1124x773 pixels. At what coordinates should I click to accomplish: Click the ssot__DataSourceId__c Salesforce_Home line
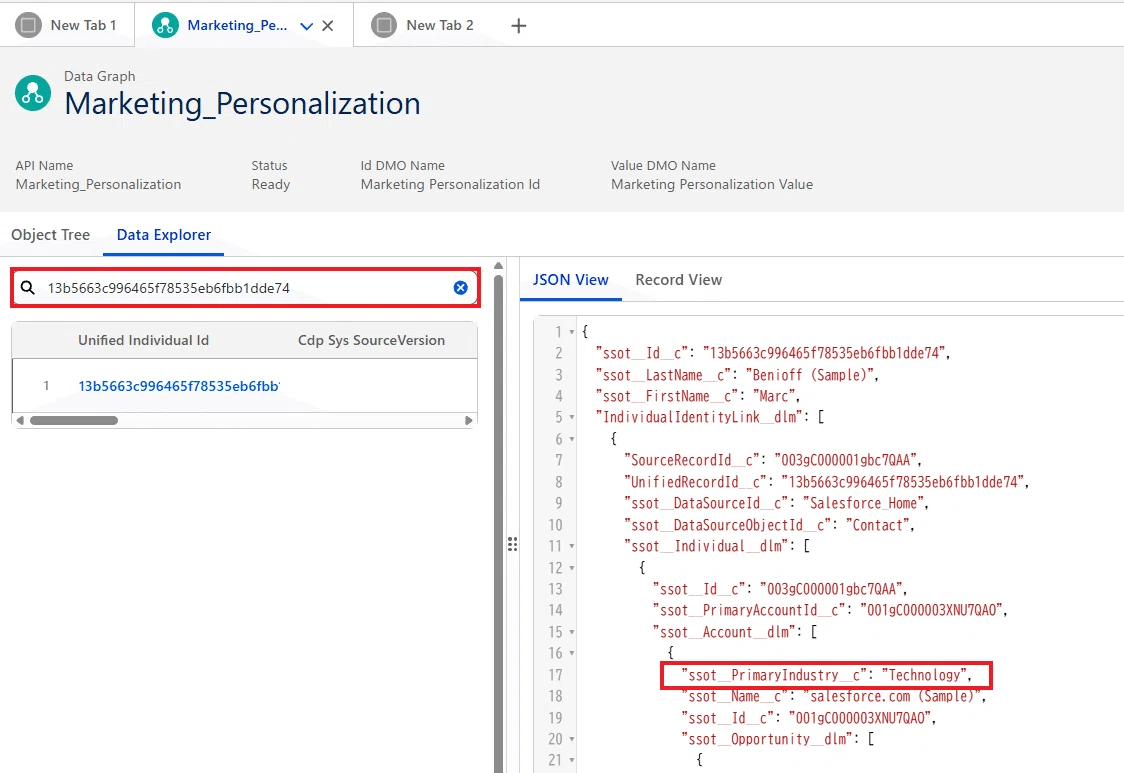pyautogui.click(x=776, y=503)
